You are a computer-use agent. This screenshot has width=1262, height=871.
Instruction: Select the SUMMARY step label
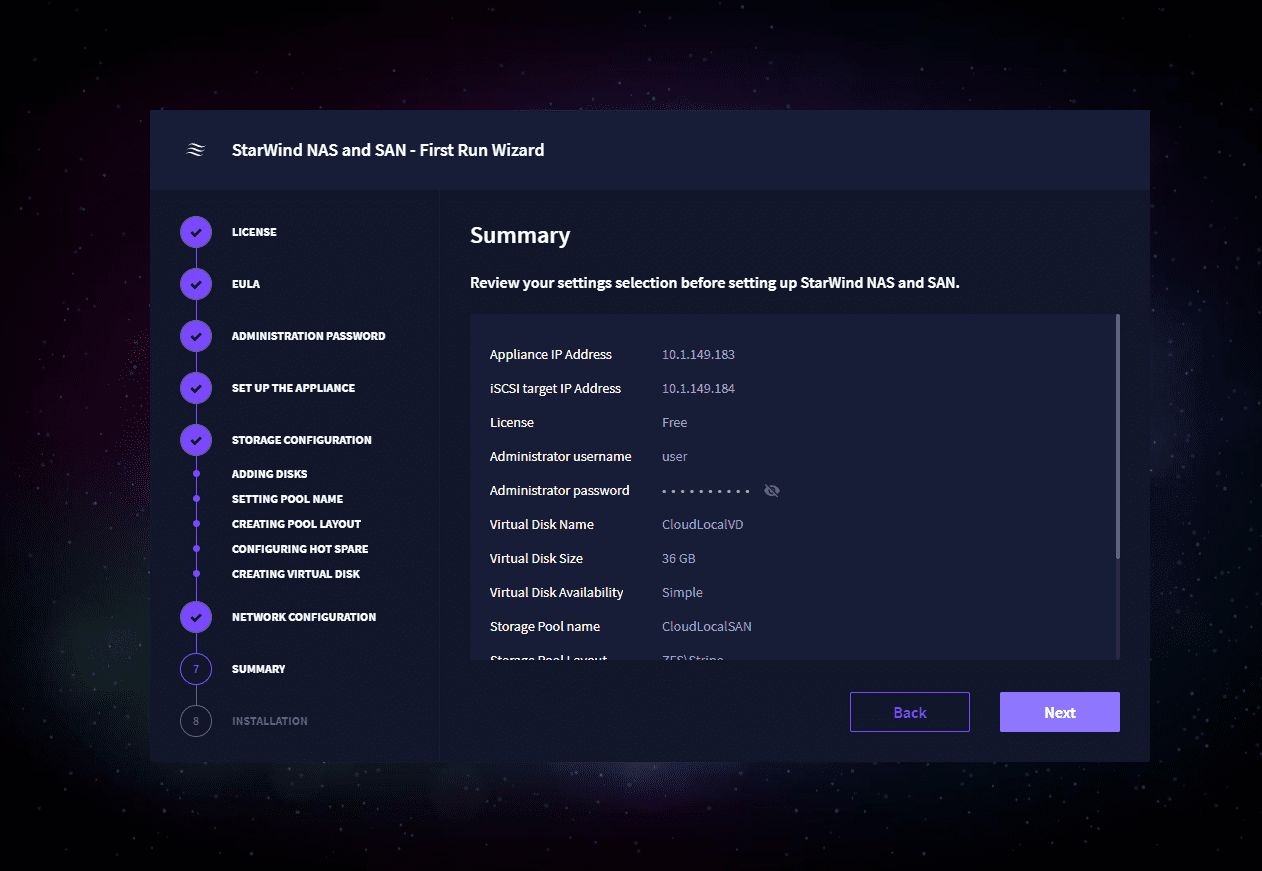click(x=258, y=669)
